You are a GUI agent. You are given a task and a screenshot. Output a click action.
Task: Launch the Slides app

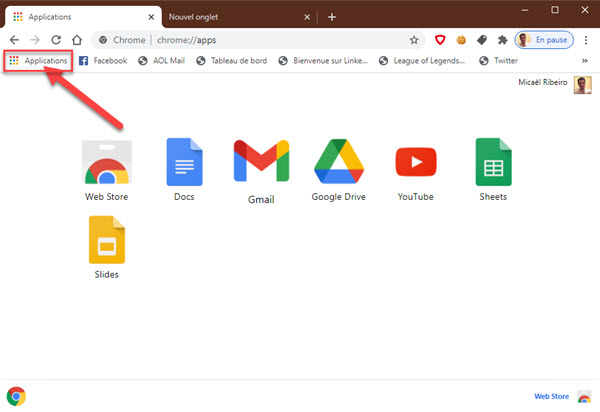point(107,248)
